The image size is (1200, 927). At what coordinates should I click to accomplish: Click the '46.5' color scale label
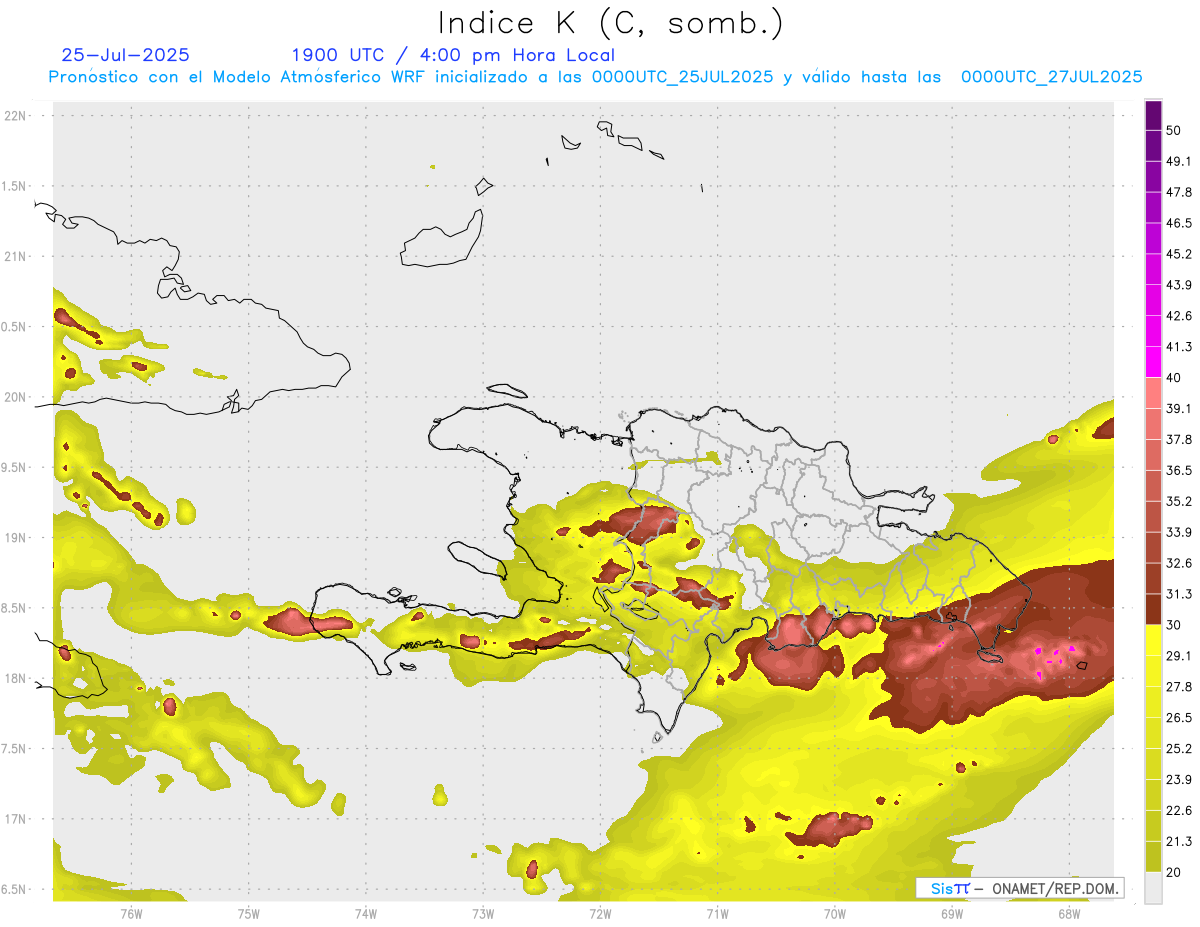pyautogui.click(x=1179, y=223)
